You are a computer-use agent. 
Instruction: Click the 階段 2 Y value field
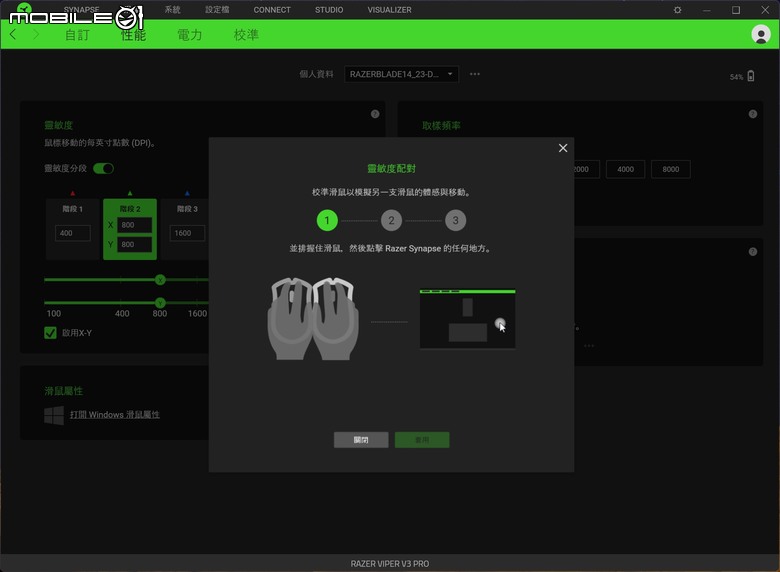click(x=135, y=244)
